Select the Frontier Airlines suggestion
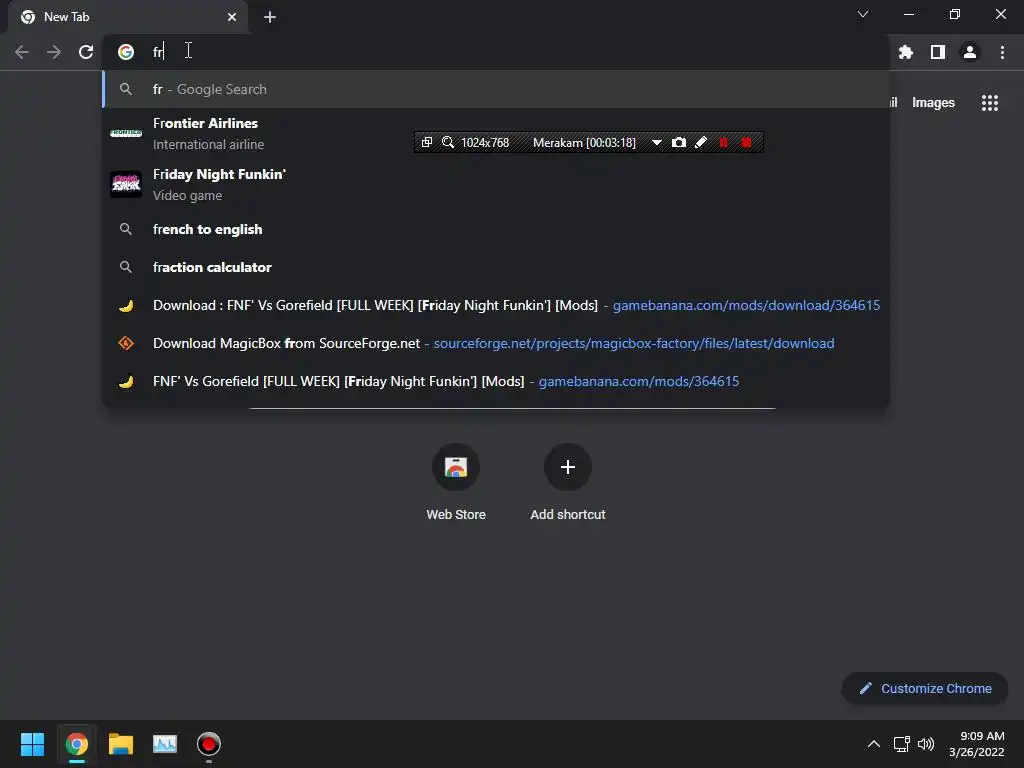The image size is (1024, 768). click(x=496, y=133)
